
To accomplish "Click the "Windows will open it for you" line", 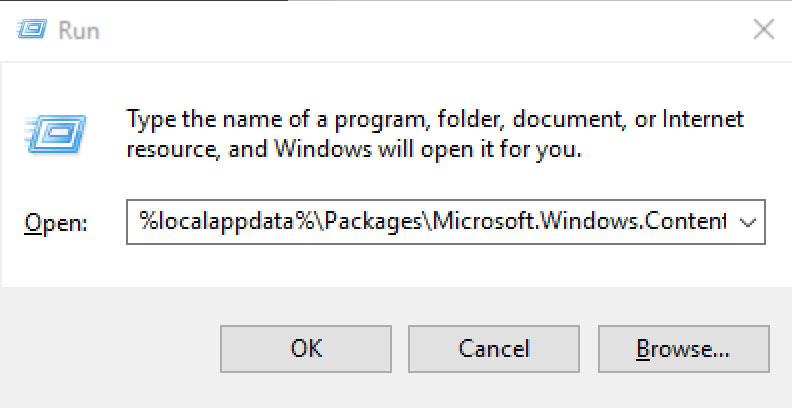I will [400, 151].
